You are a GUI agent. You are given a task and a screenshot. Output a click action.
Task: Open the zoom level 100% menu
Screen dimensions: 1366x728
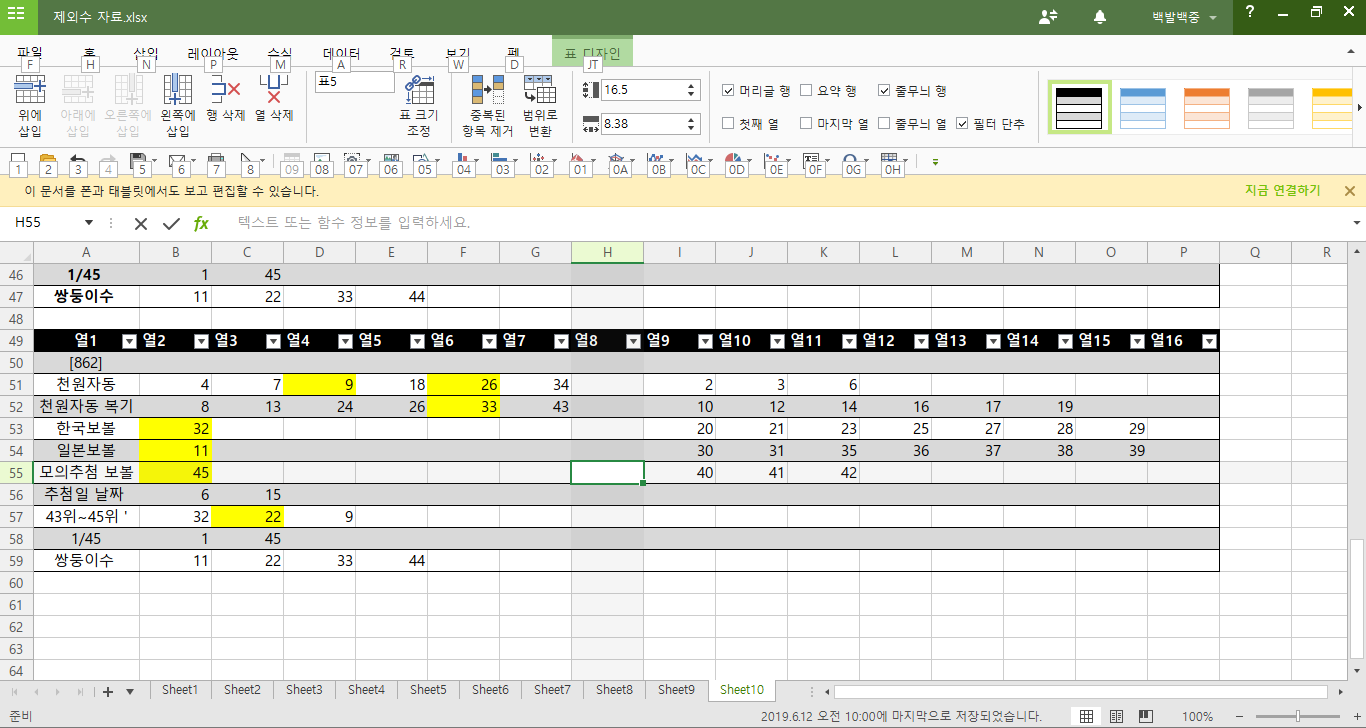1197,717
